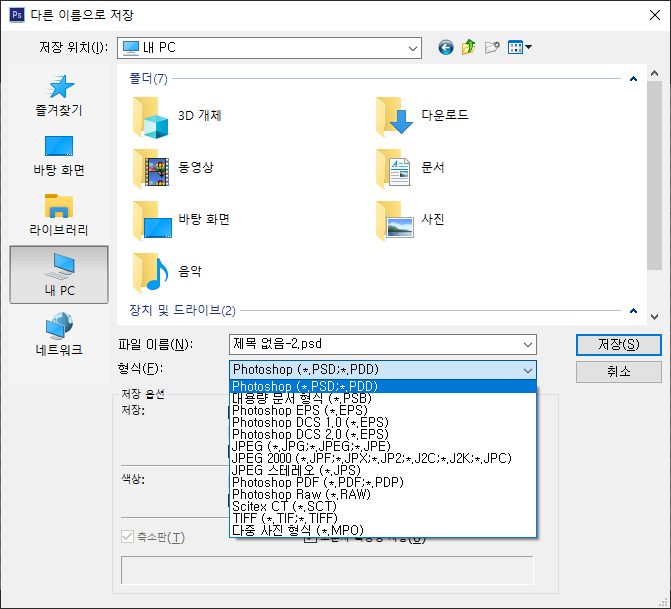Open the view menu icon
The image size is (671, 609).
tap(520, 47)
